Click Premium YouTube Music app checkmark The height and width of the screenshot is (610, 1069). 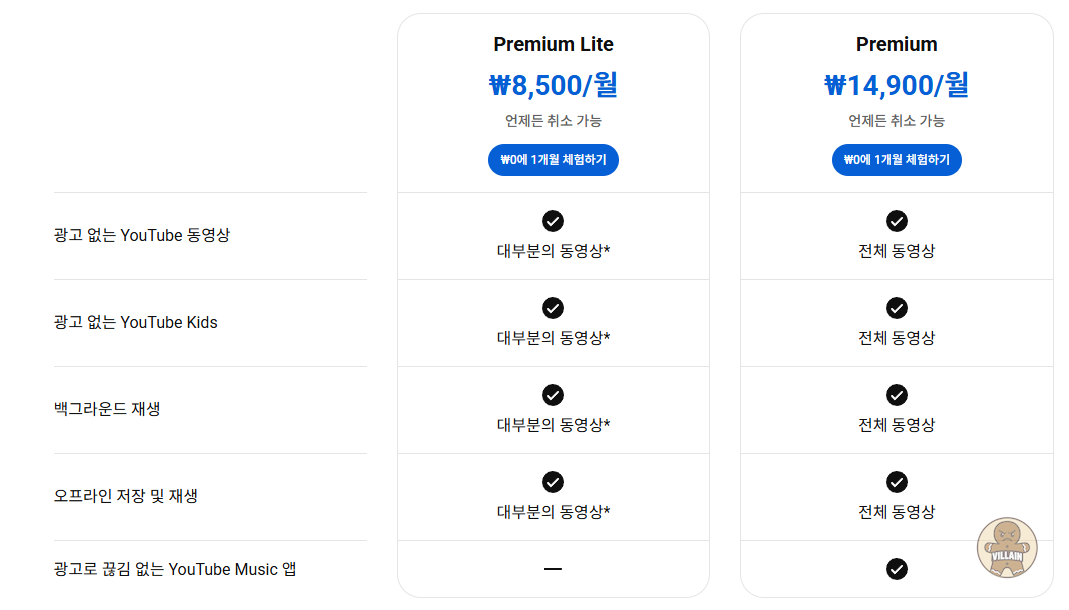[897, 569]
